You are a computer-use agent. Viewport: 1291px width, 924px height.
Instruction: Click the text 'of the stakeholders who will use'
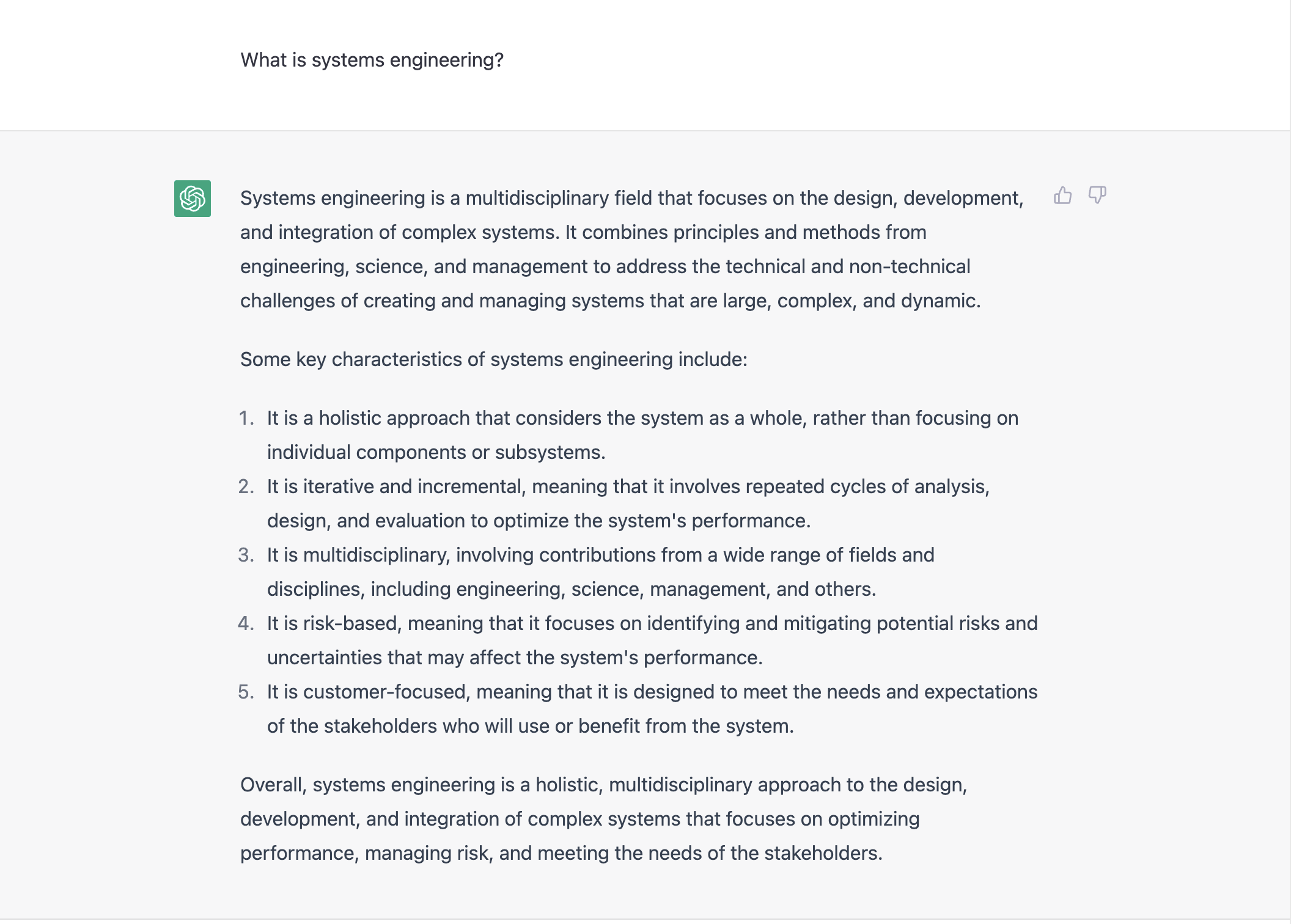pyautogui.click(x=408, y=726)
